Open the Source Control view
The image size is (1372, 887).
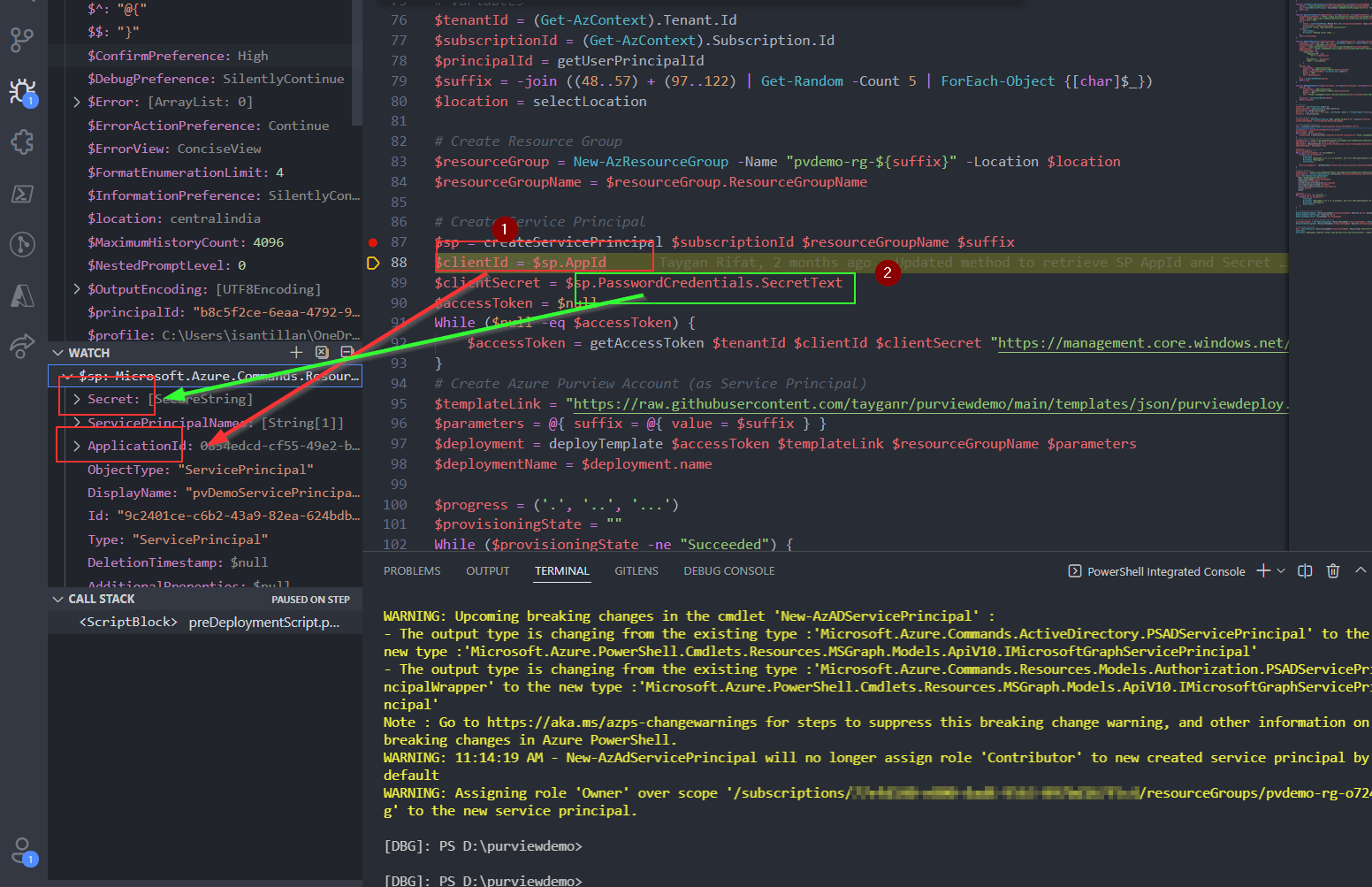(22, 40)
